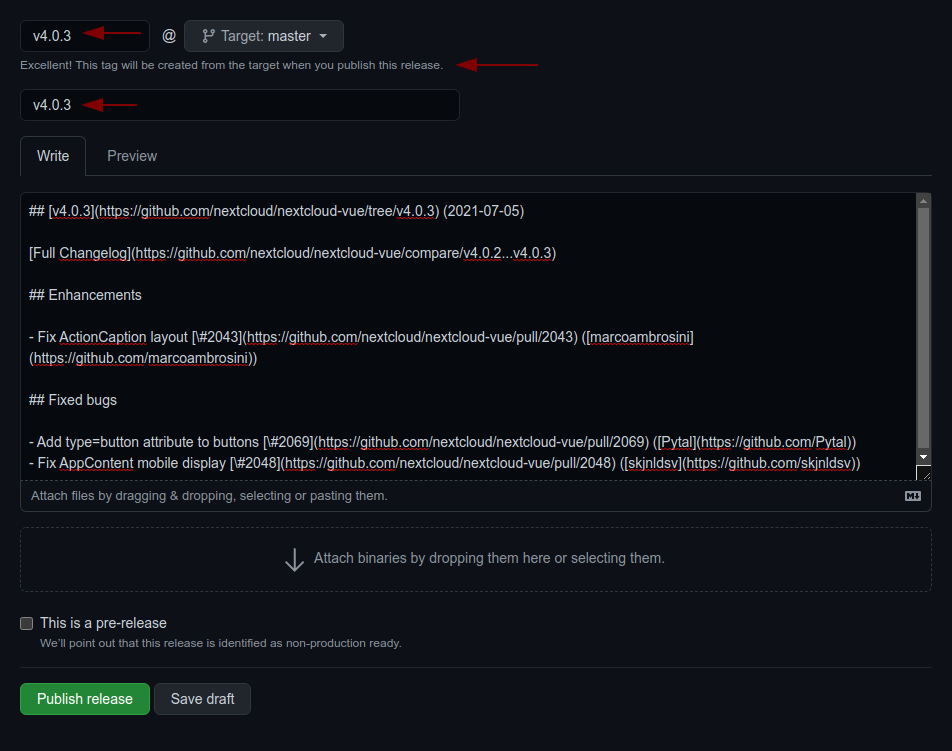Click the textarea scrollbar down arrow

(x=923, y=457)
